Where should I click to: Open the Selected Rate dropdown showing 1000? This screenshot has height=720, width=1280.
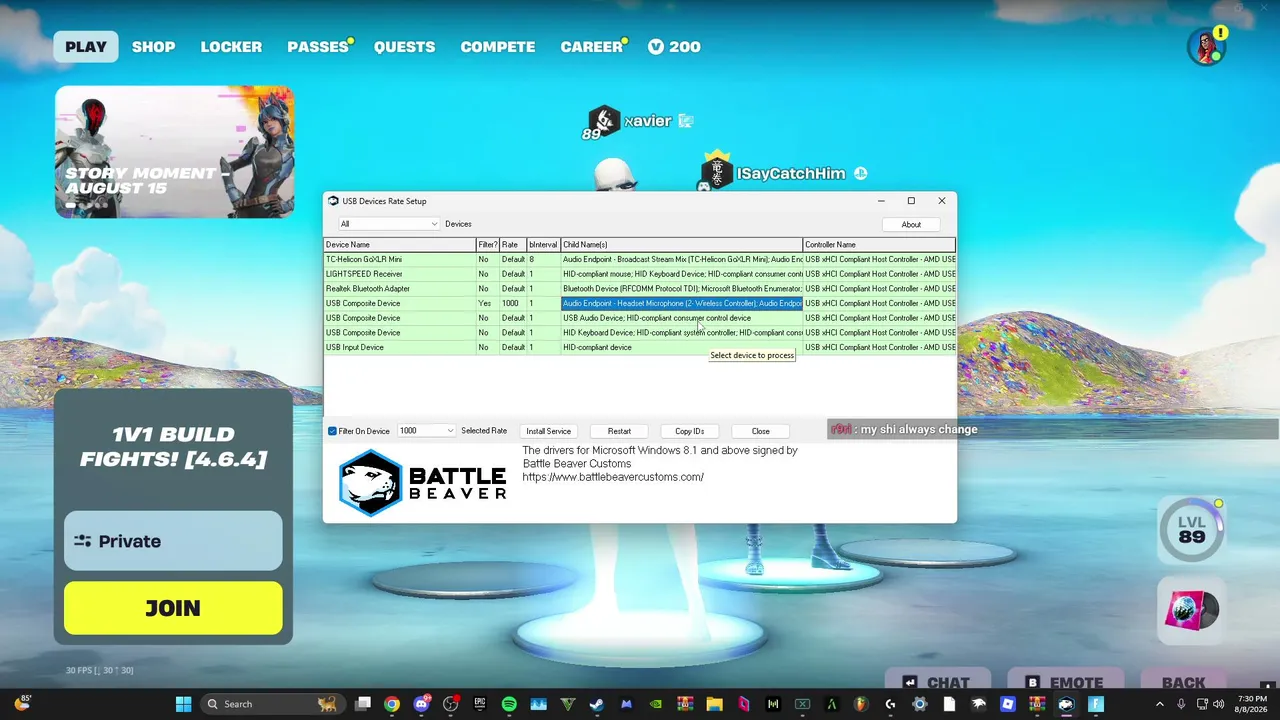(426, 431)
